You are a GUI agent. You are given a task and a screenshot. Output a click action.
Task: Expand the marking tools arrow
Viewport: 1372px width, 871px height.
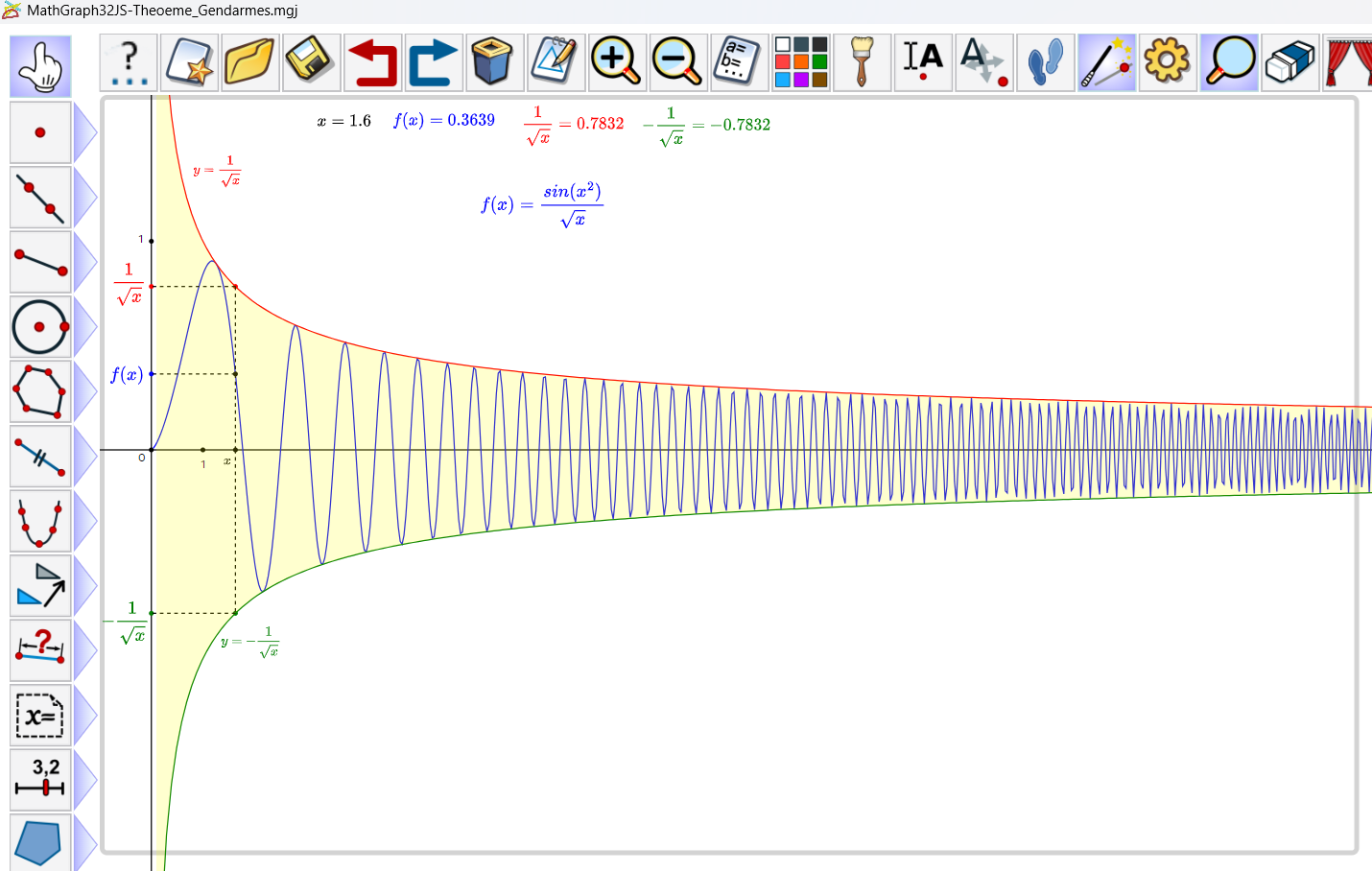(x=84, y=457)
